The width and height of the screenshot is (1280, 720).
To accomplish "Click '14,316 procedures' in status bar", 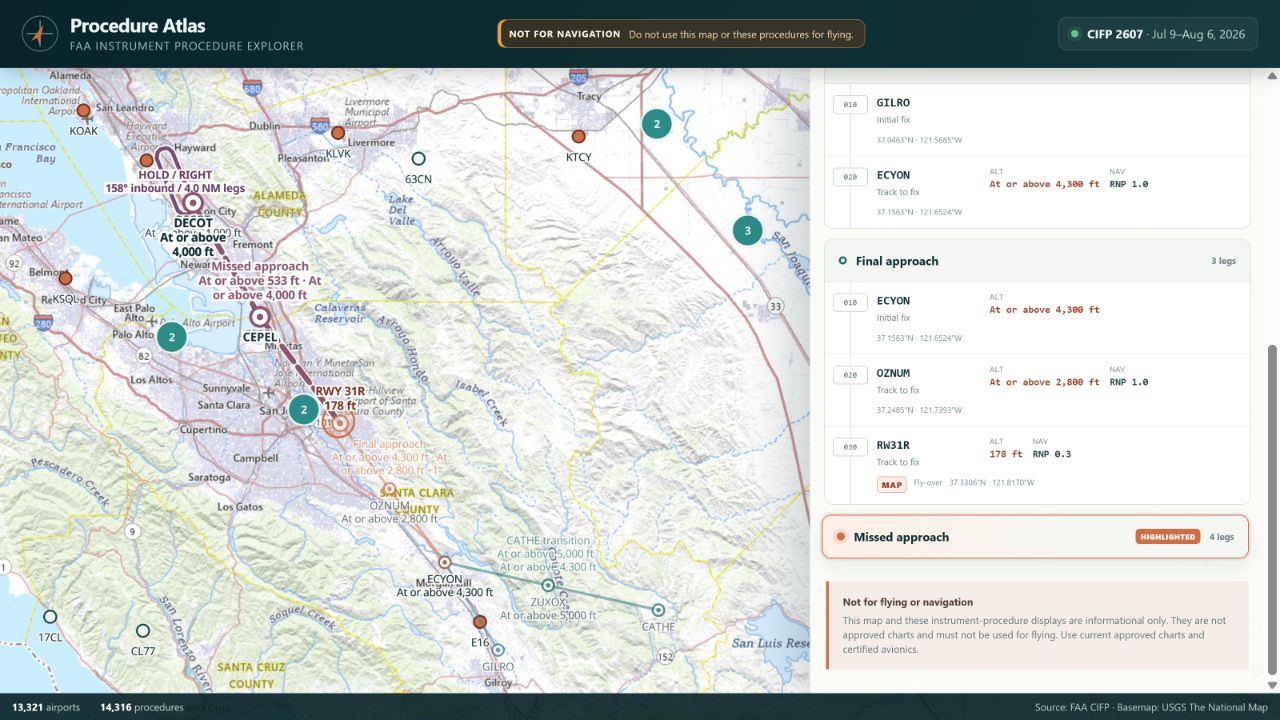I will pyautogui.click(x=142, y=707).
